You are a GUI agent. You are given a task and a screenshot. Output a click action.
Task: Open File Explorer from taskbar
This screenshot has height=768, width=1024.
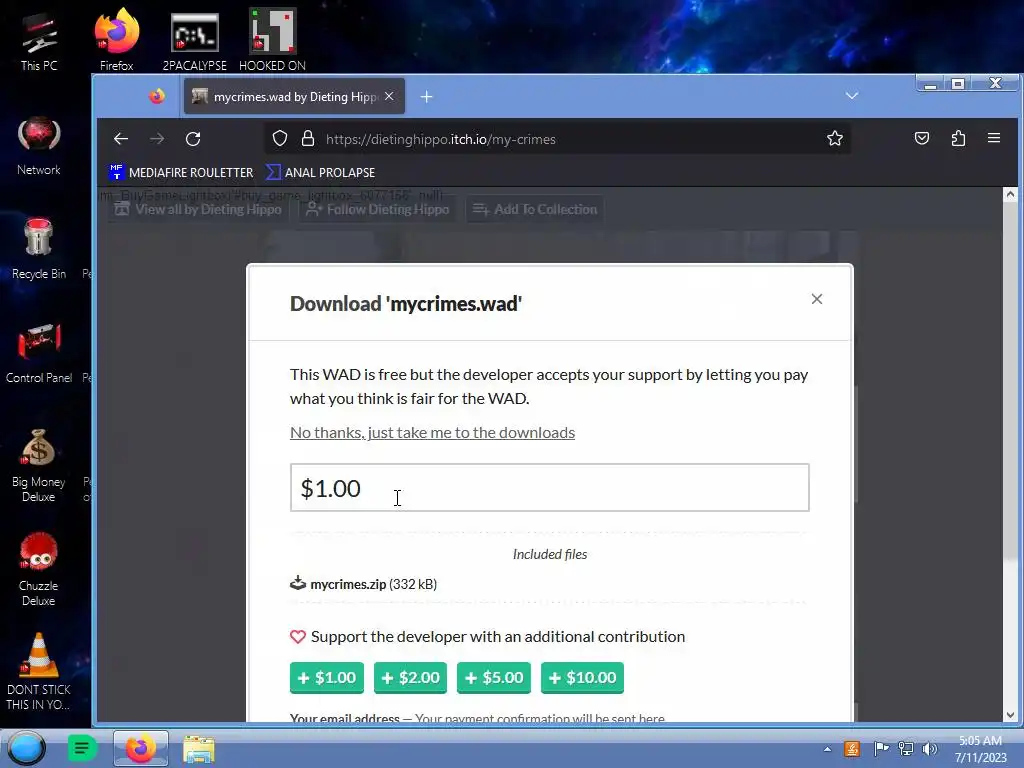pyautogui.click(x=199, y=748)
